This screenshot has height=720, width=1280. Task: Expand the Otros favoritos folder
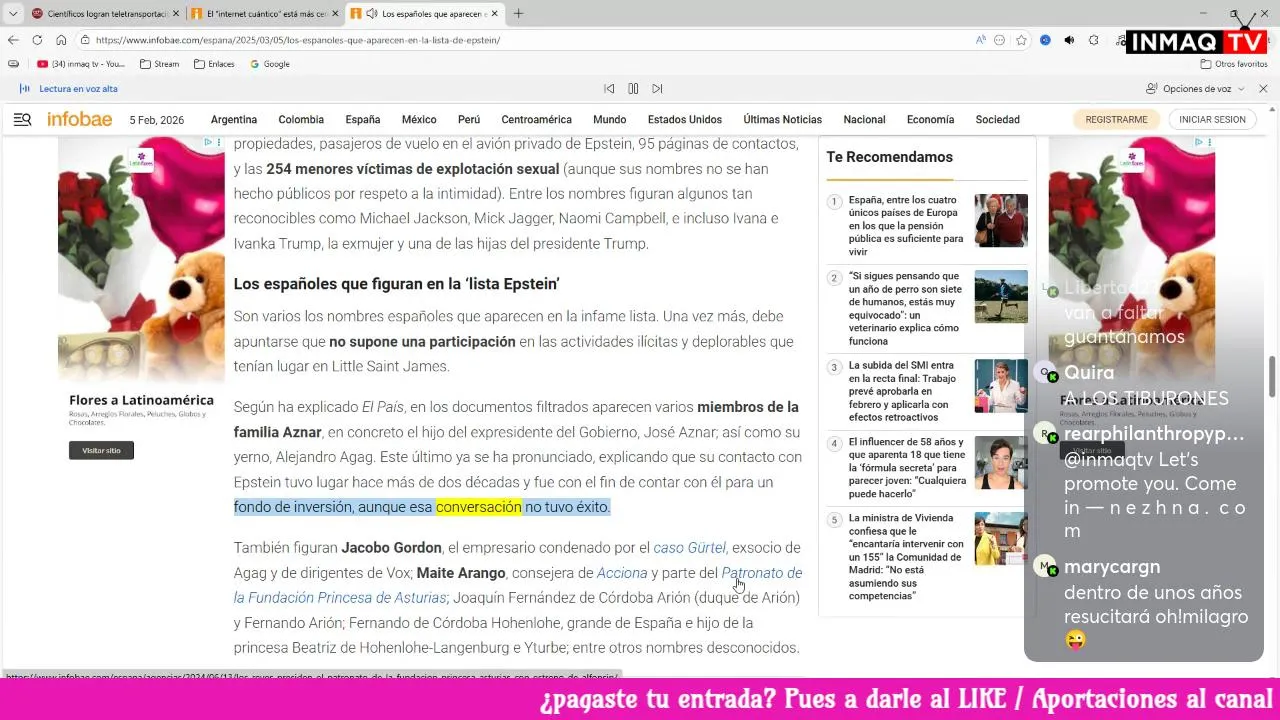(1235, 64)
